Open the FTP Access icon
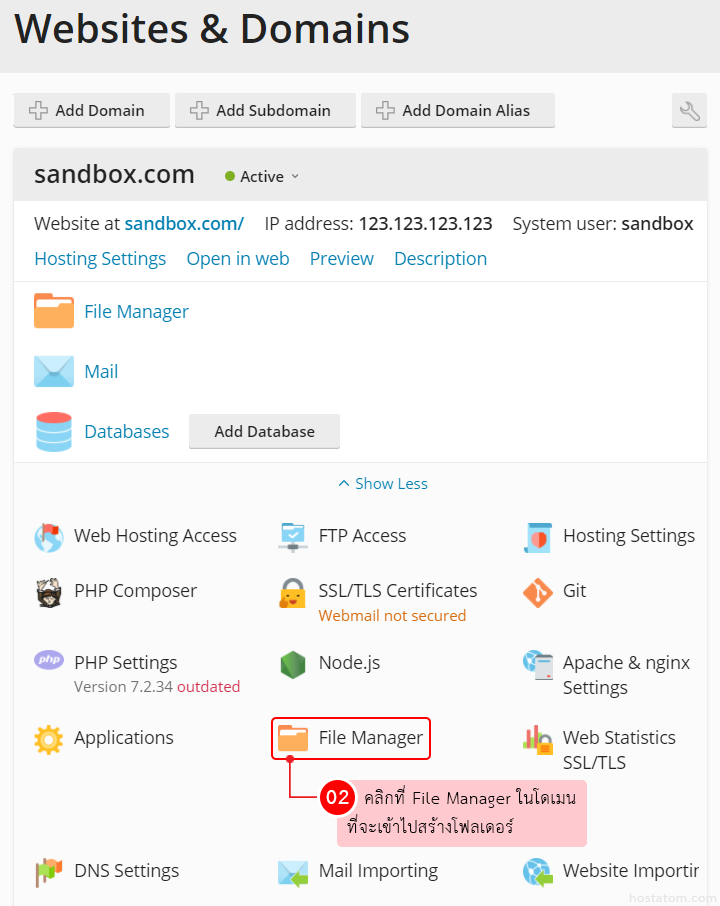The image size is (720, 906). pyautogui.click(x=293, y=537)
